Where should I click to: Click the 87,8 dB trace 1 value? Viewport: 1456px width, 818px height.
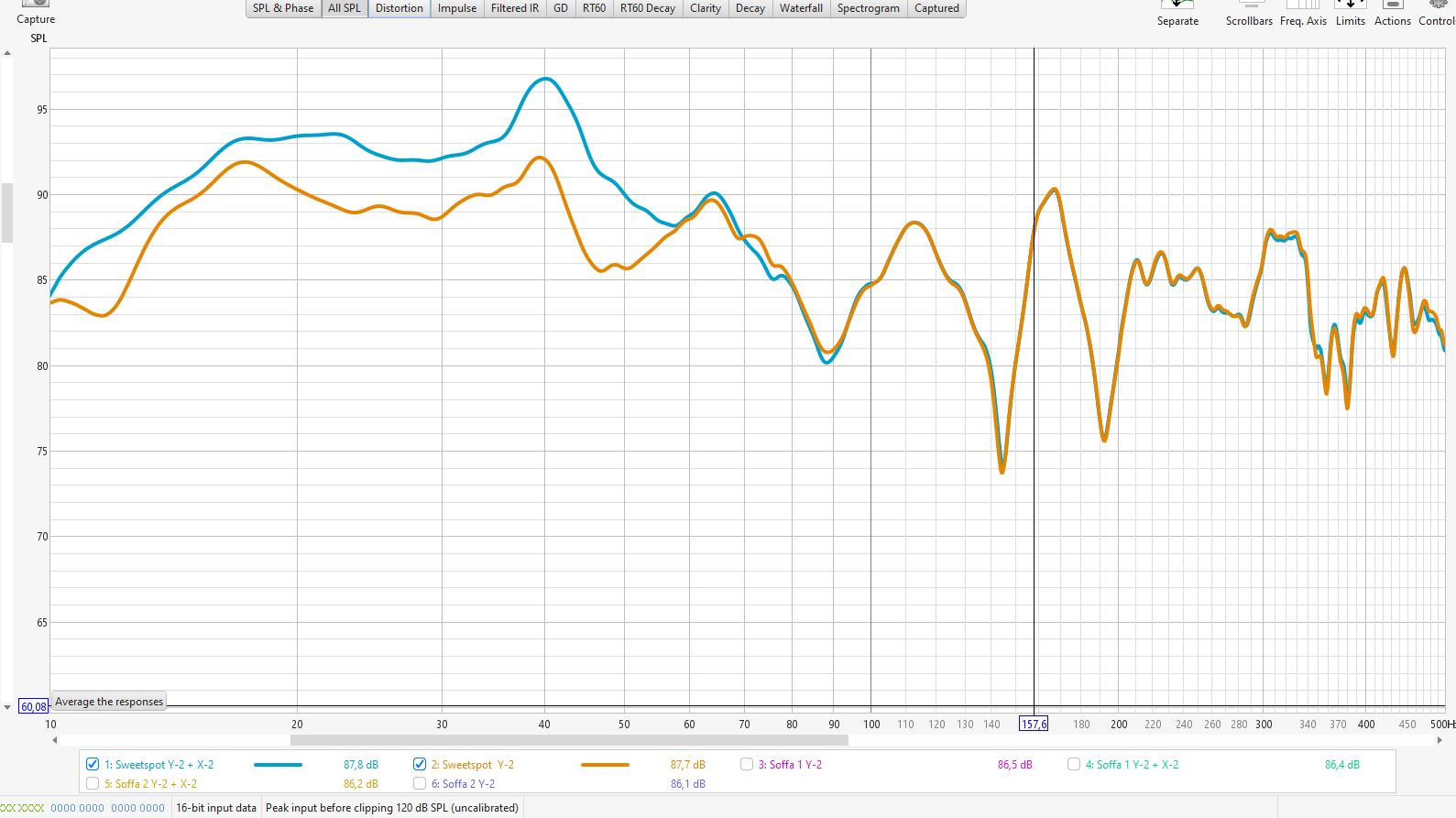(361, 764)
